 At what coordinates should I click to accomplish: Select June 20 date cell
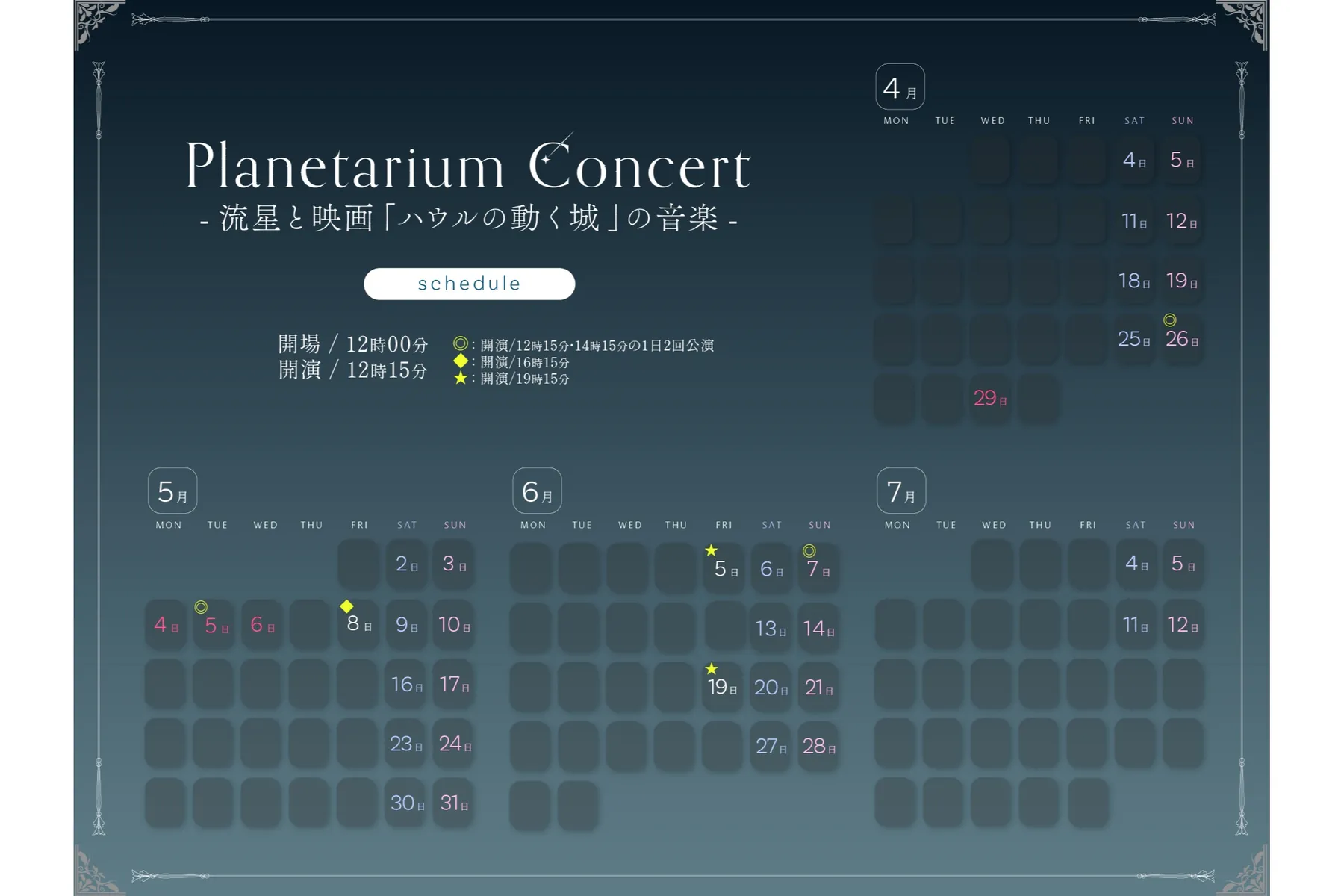(771, 687)
